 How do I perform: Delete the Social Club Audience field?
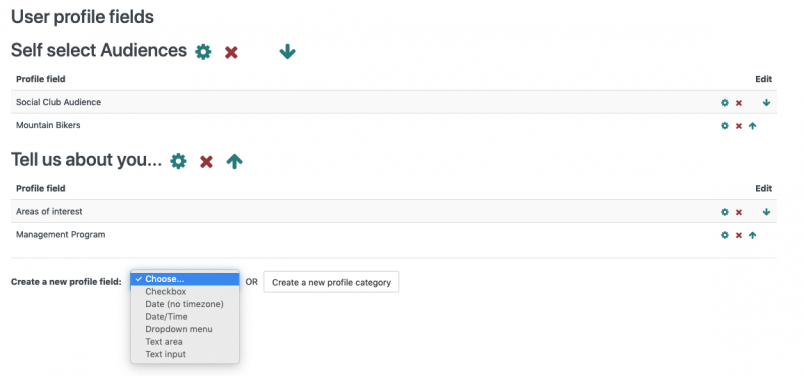tap(739, 103)
